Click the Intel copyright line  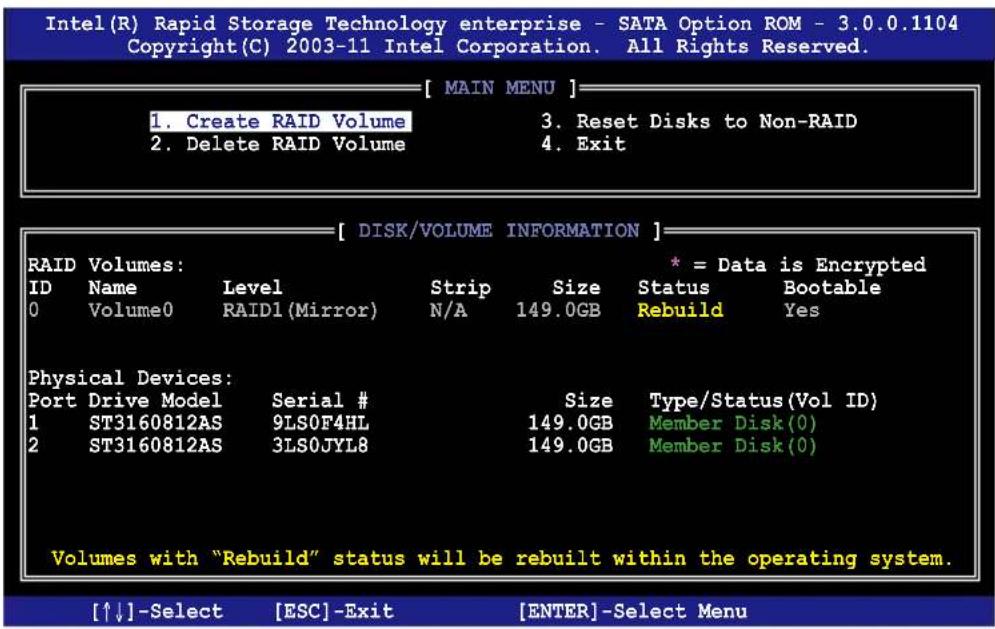[x=497, y=46]
